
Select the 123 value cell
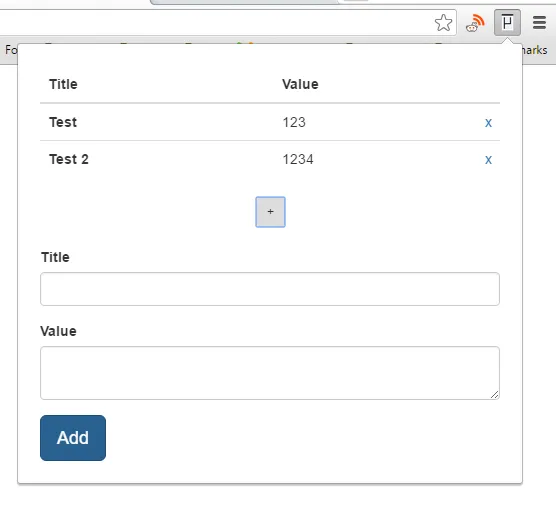point(294,122)
